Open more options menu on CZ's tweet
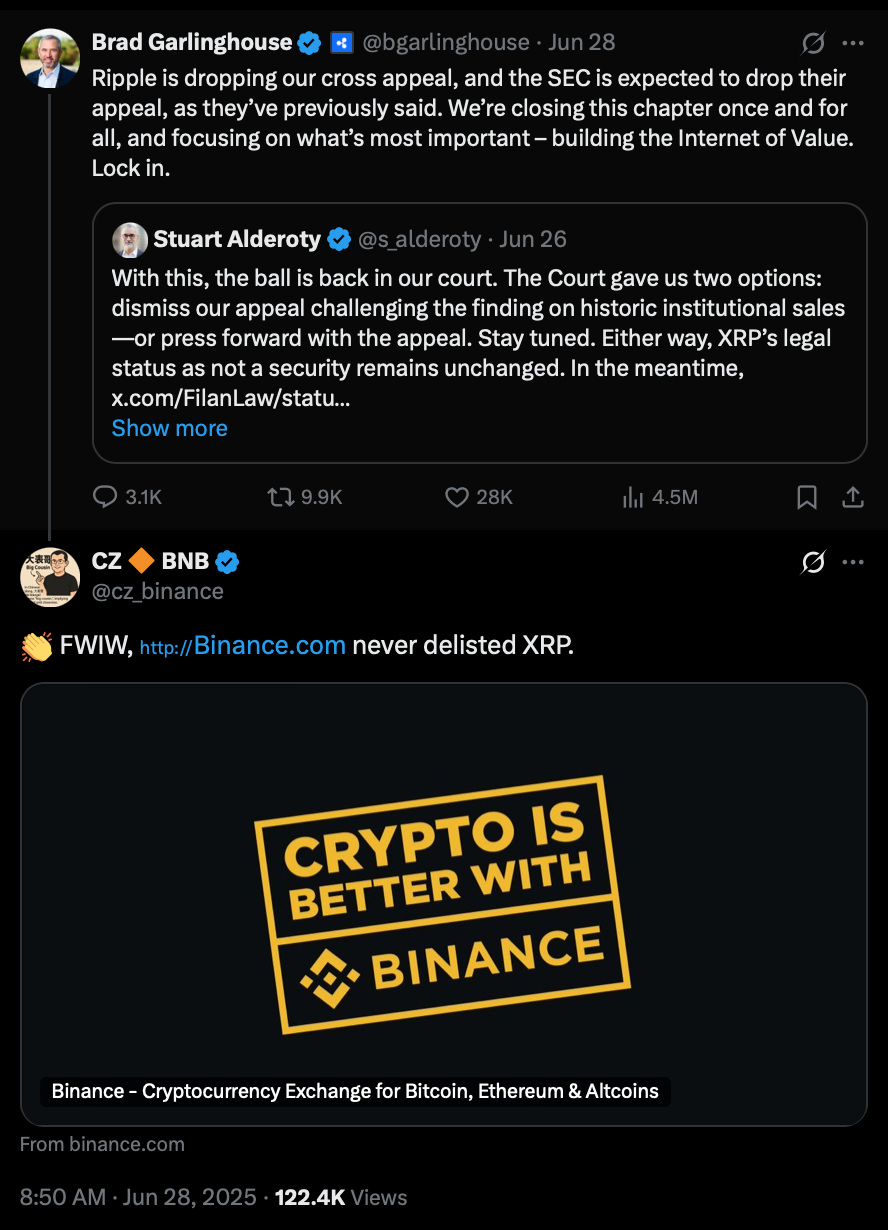 click(x=853, y=563)
